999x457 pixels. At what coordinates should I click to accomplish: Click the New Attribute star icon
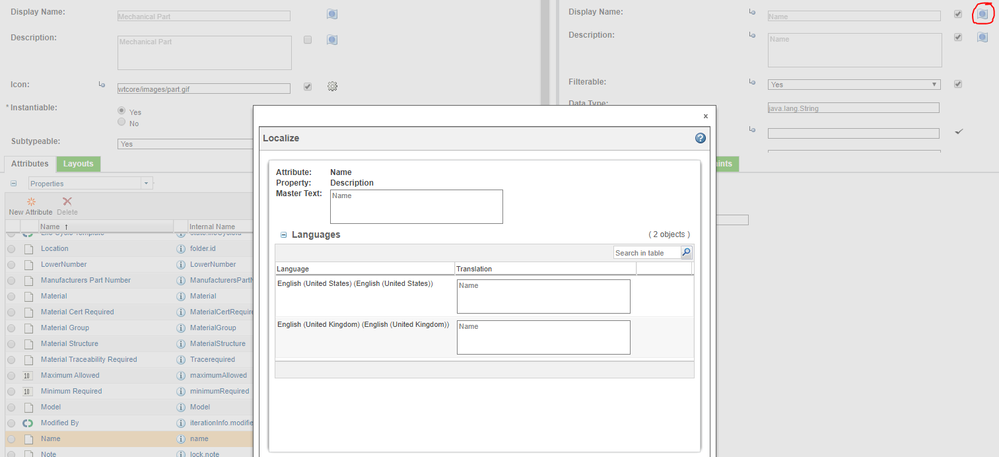point(30,201)
